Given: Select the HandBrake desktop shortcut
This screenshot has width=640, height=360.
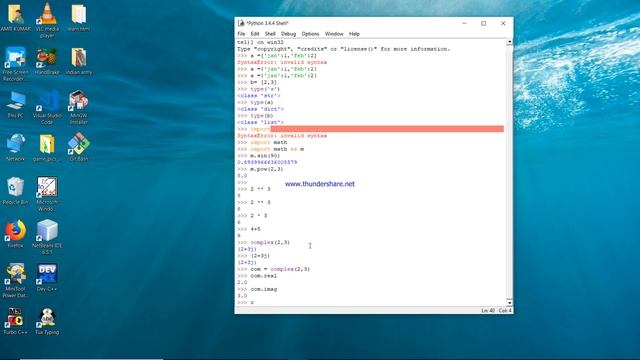Looking at the screenshot, I should 47,61.
